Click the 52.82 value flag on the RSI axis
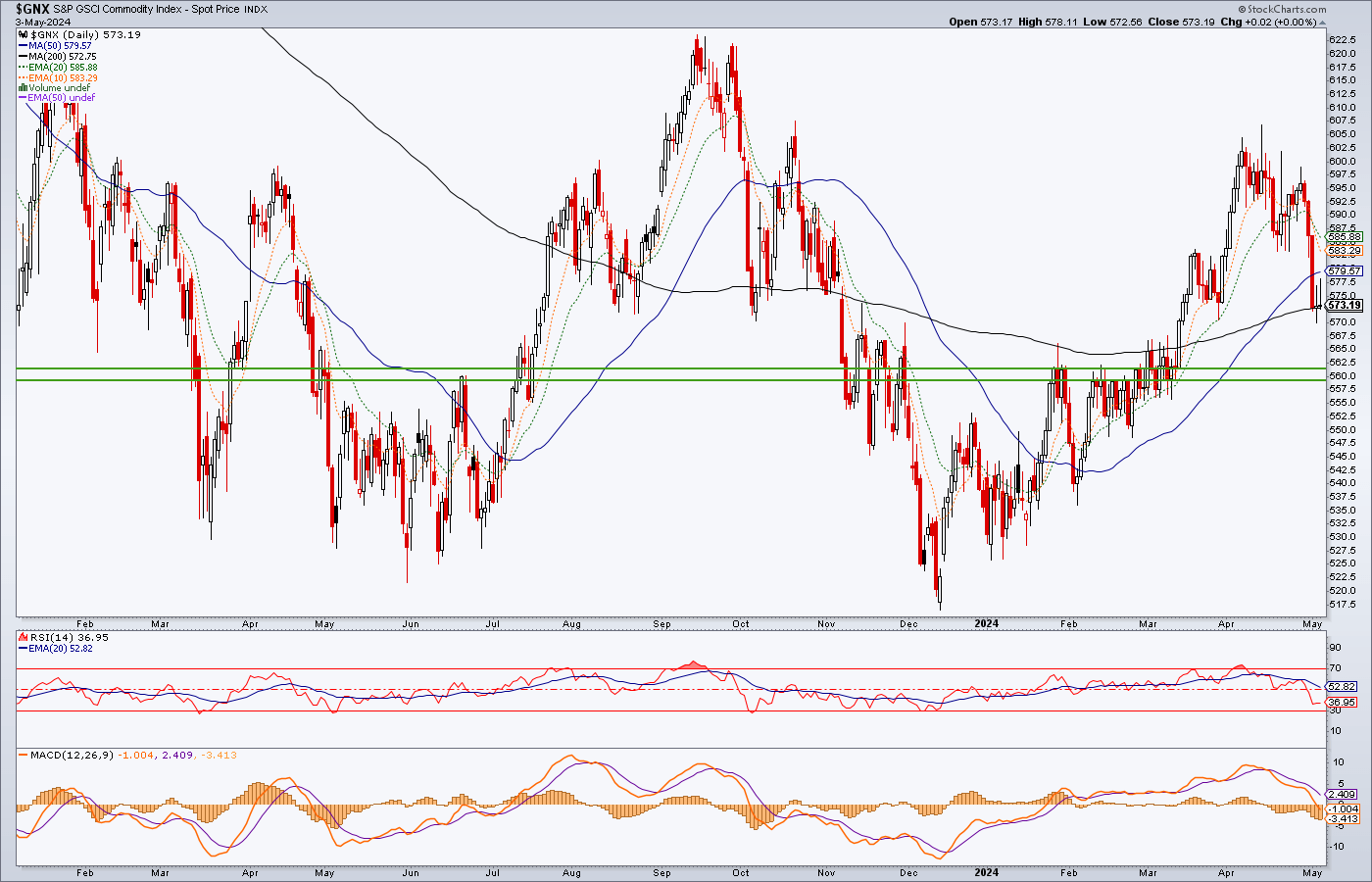 pyautogui.click(x=1343, y=687)
